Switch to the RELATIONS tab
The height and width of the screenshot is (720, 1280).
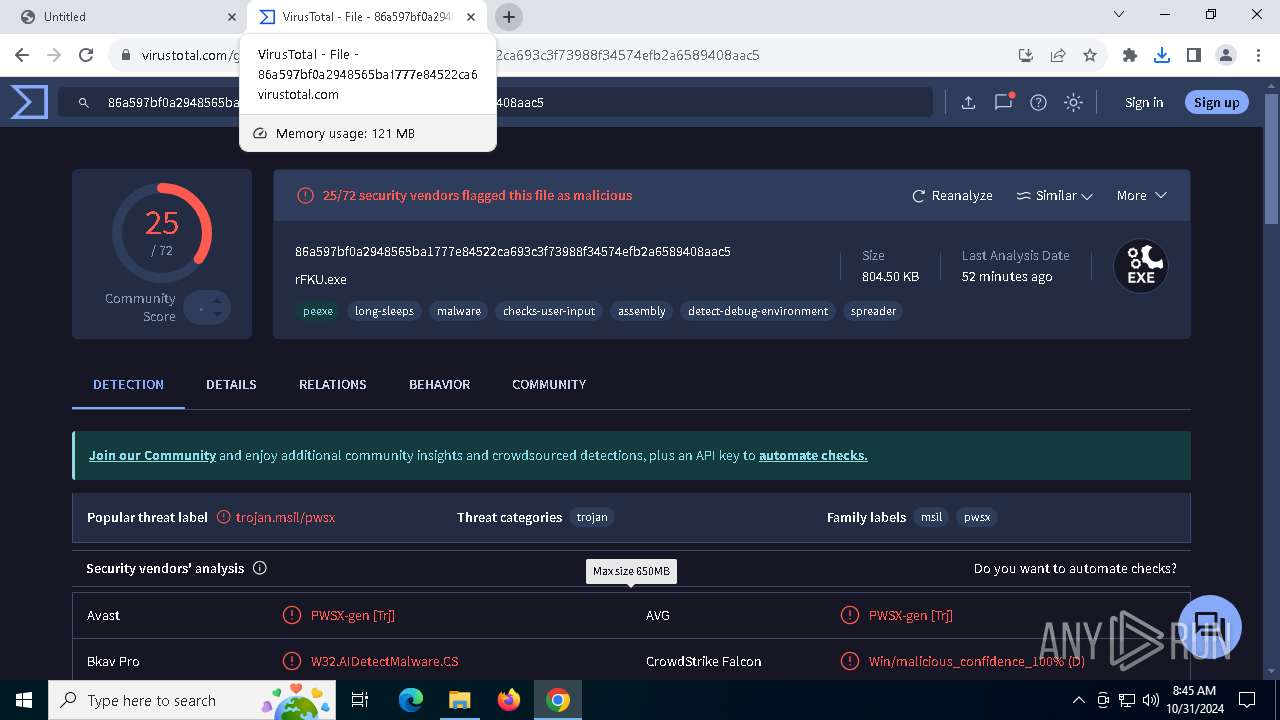tap(333, 384)
